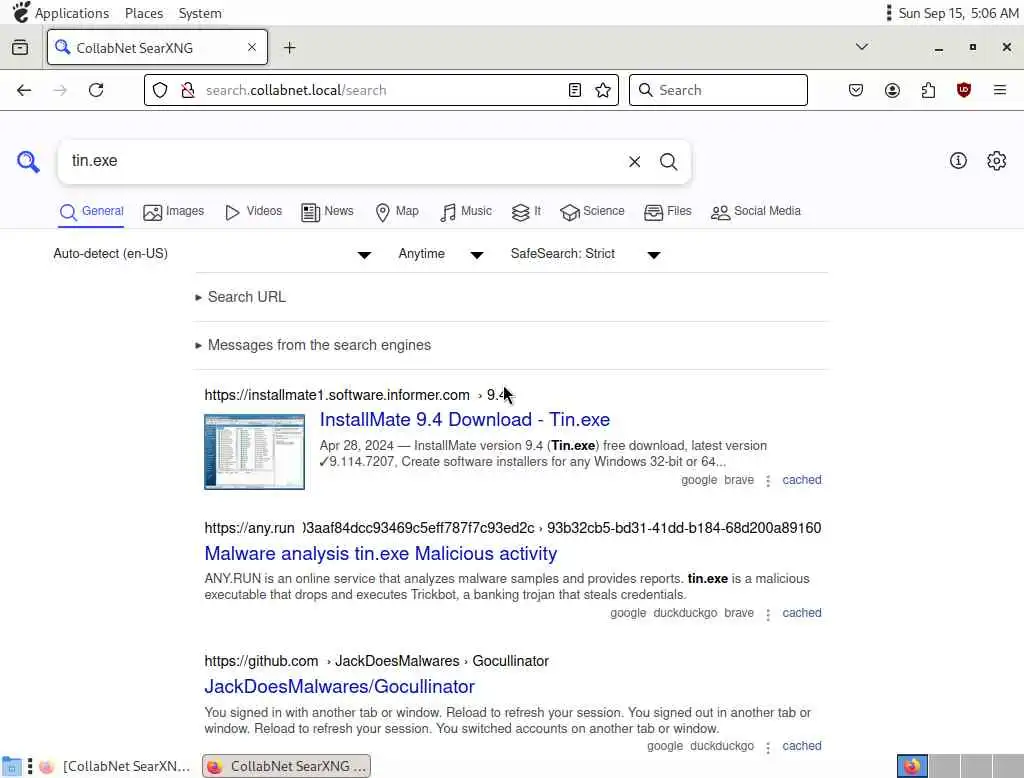Open Firefox account icon
This screenshot has height=778, width=1024.
point(892,90)
